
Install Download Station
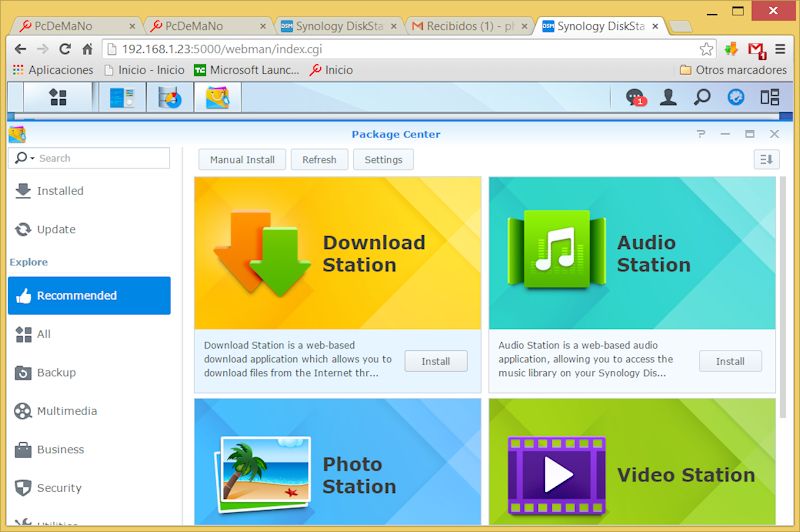click(x=436, y=361)
